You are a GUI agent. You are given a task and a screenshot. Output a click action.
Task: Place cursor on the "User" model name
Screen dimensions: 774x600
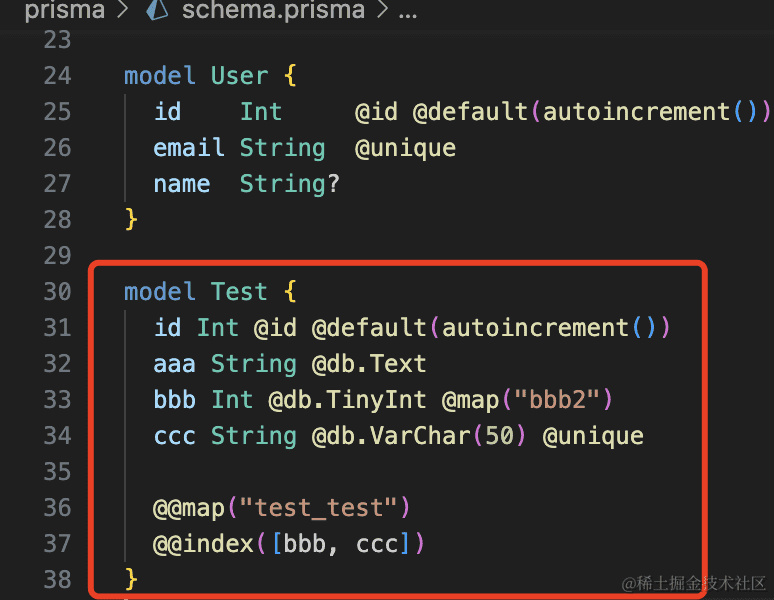point(239,76)
